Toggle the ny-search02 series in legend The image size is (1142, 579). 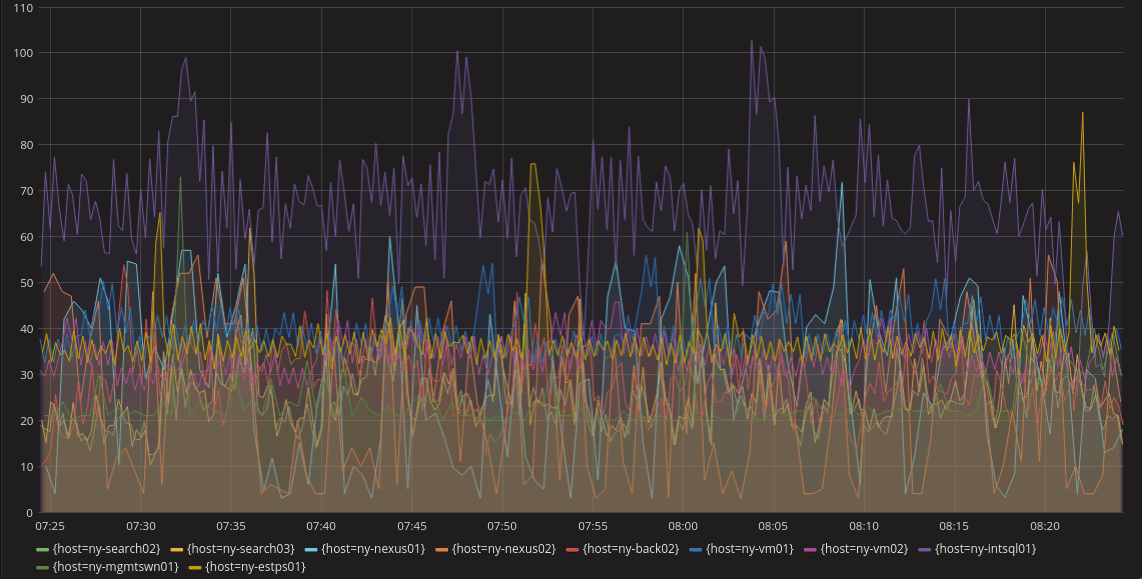[105, 549]
